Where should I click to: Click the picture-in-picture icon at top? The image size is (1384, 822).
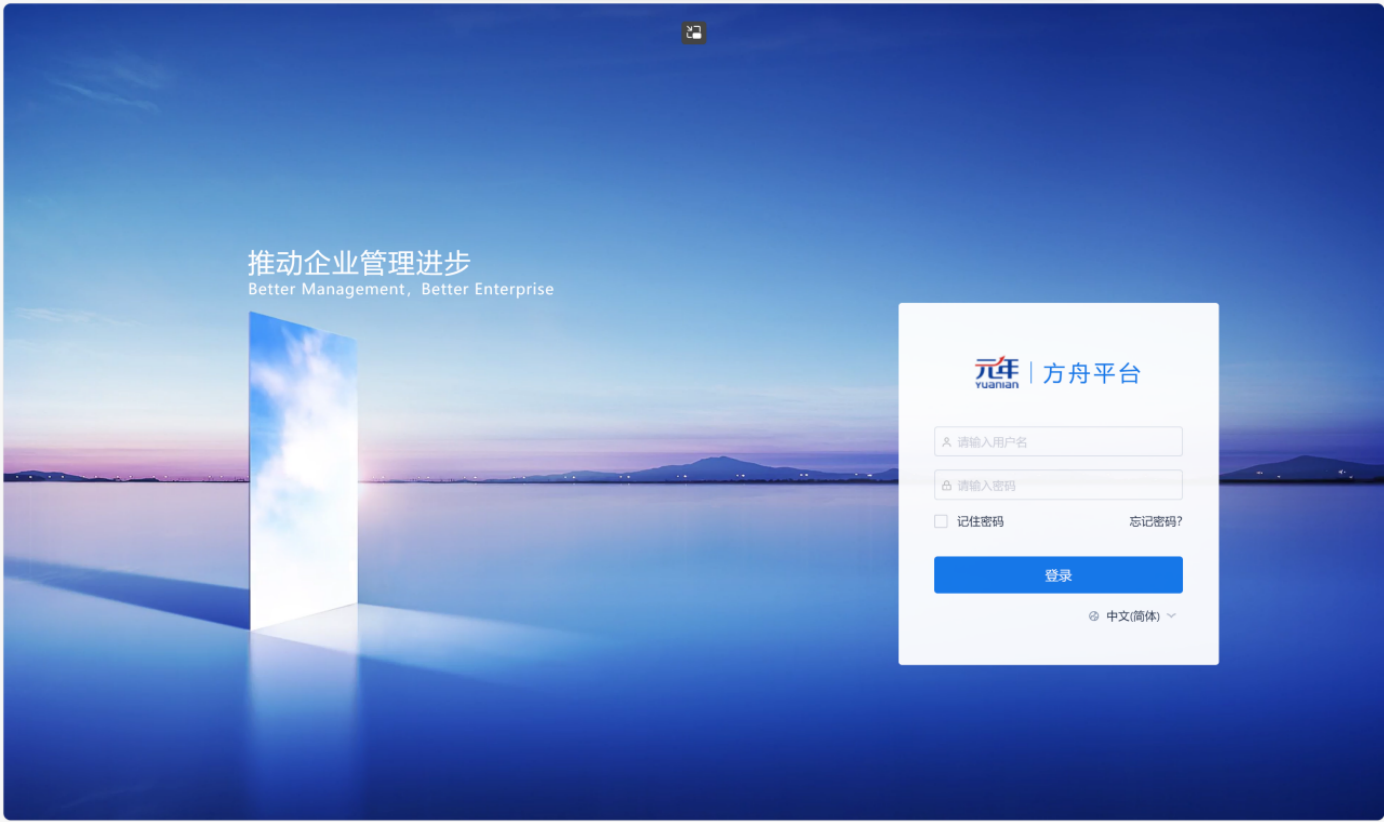coord(694,32)
